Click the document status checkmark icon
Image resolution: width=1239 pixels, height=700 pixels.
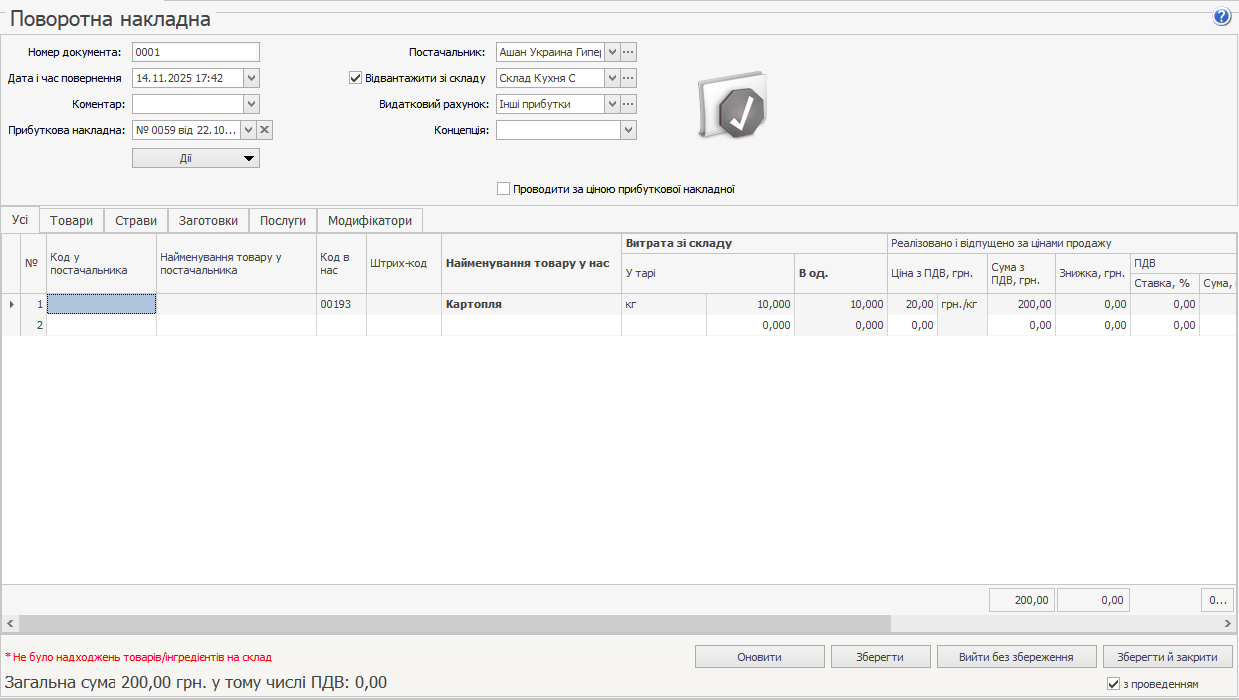732,105
